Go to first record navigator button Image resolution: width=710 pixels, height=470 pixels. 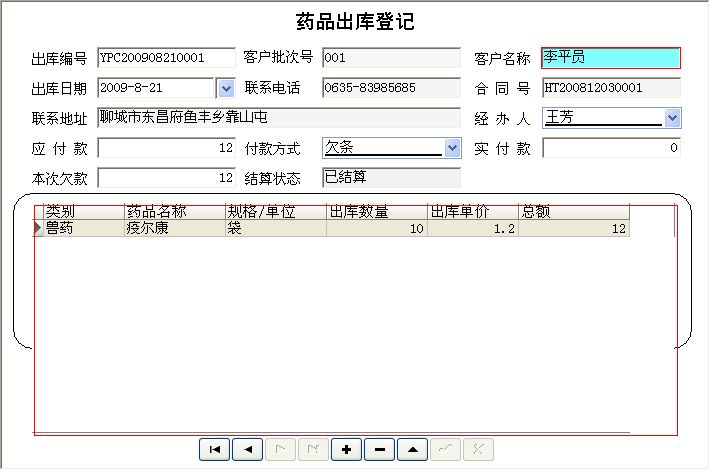click(x=214, y=450)
